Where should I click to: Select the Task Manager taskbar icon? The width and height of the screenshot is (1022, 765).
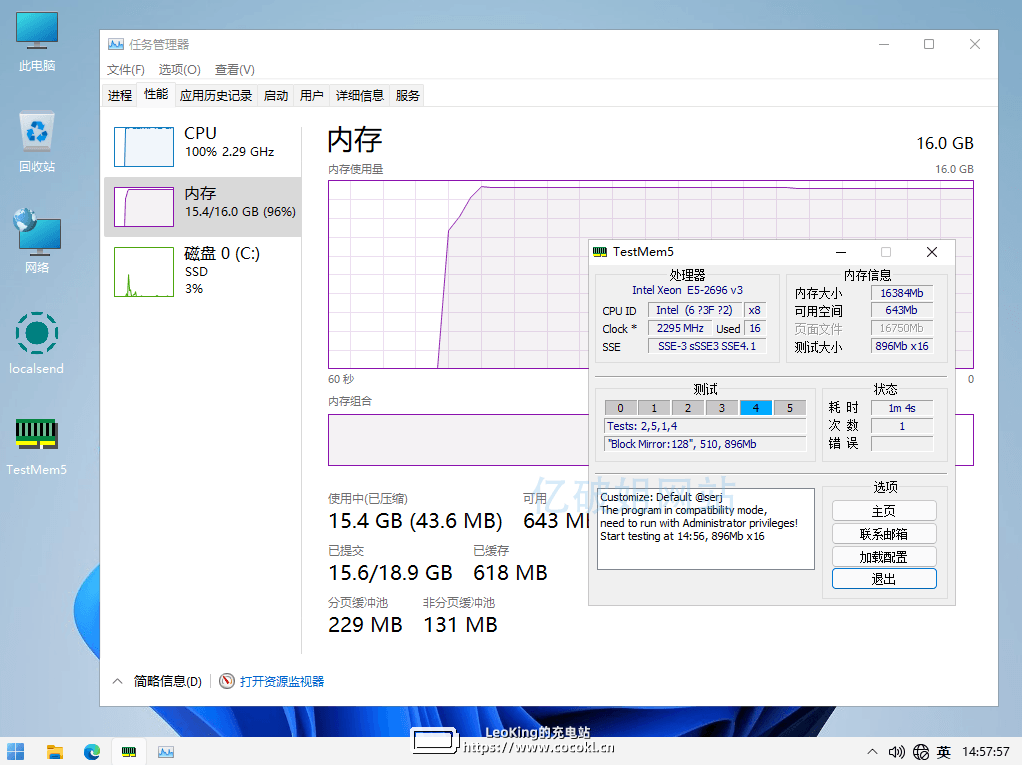pos(166,751)
